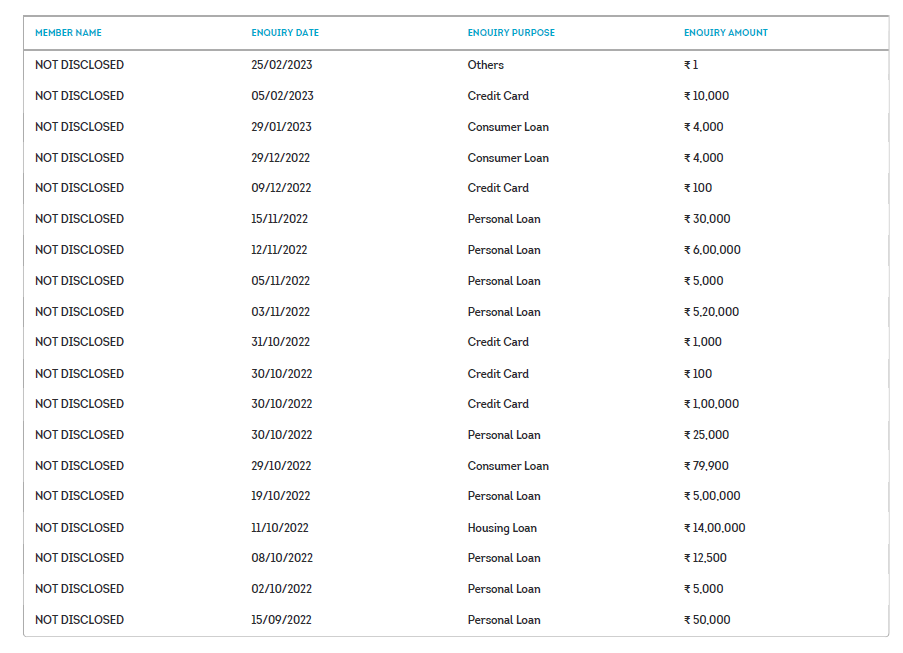Click the ₹50,000 enquiry amount

point(707,620)
